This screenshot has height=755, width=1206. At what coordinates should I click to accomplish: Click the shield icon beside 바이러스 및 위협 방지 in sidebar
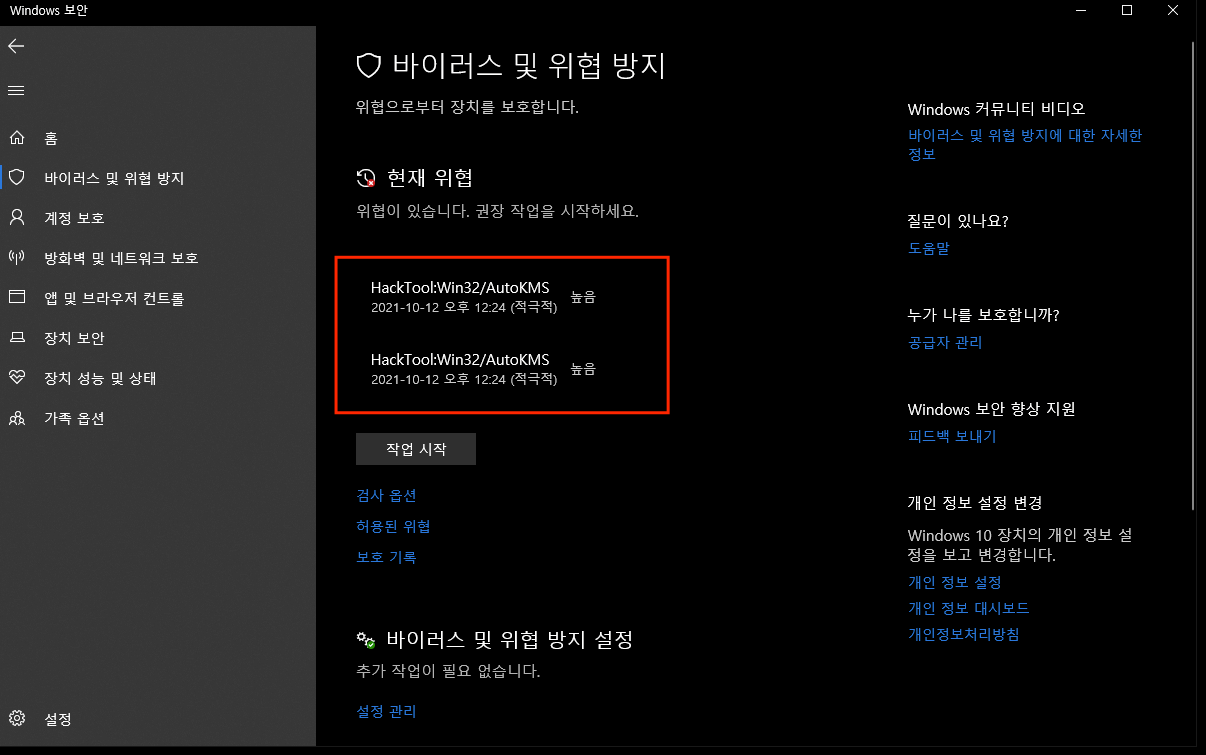pos(16,178)
